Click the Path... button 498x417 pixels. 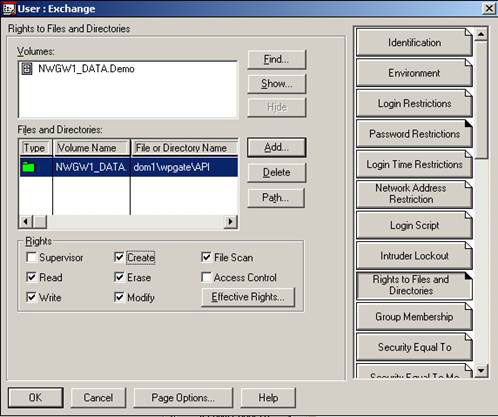click(276, 198)
